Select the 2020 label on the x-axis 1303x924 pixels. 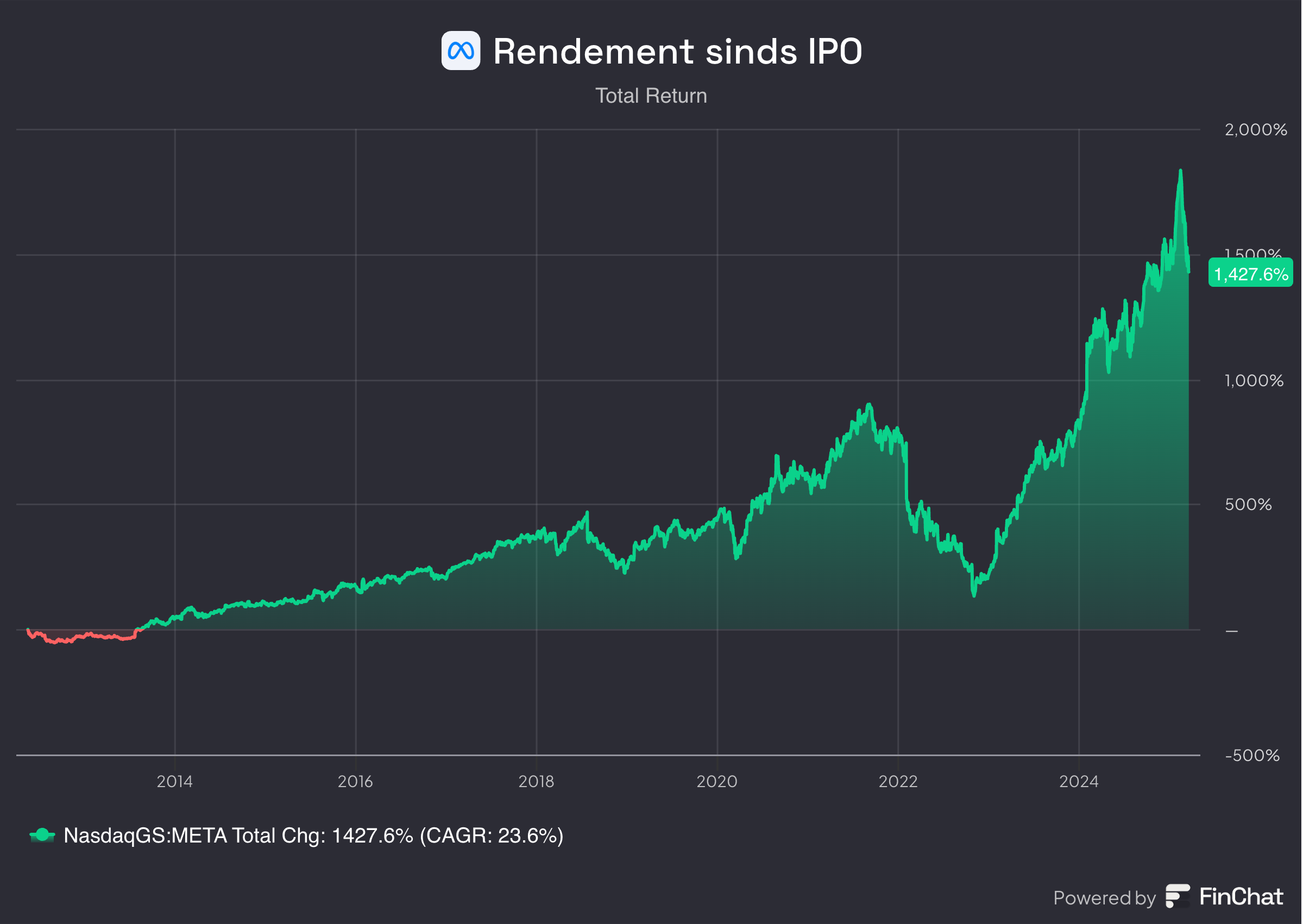(x=716, y=781)
